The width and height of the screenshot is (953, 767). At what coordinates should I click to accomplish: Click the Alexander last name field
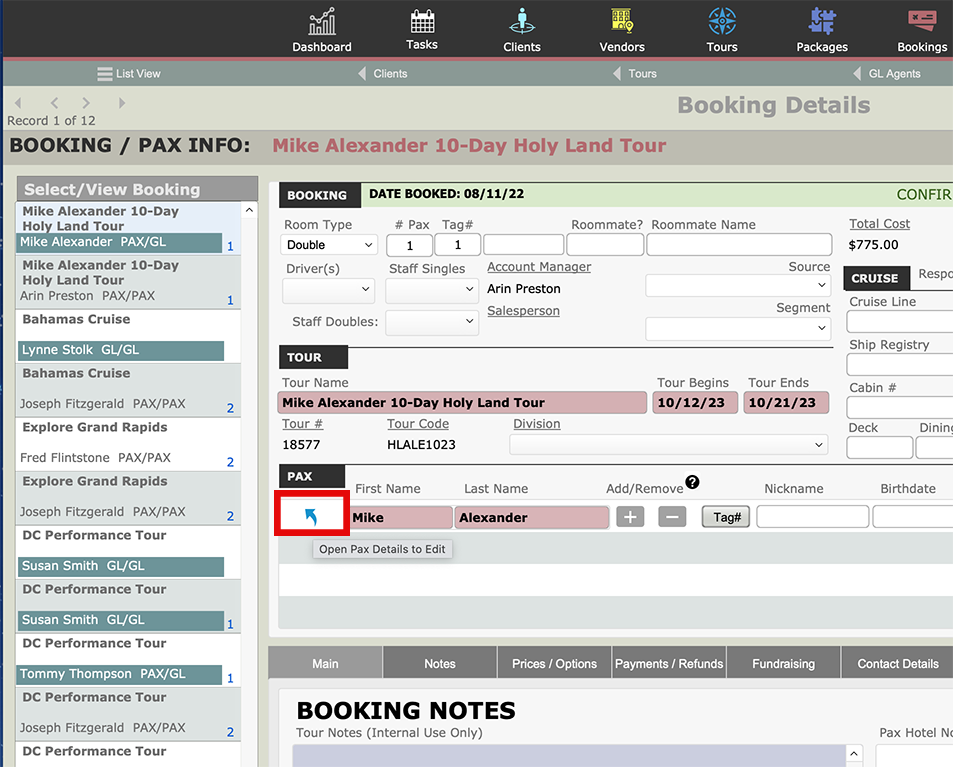(532, 517)
